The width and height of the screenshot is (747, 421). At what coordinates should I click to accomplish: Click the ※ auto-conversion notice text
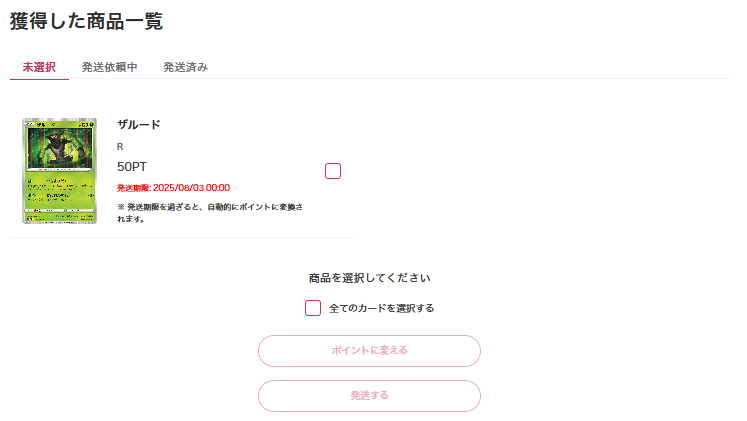pos(210,213)
